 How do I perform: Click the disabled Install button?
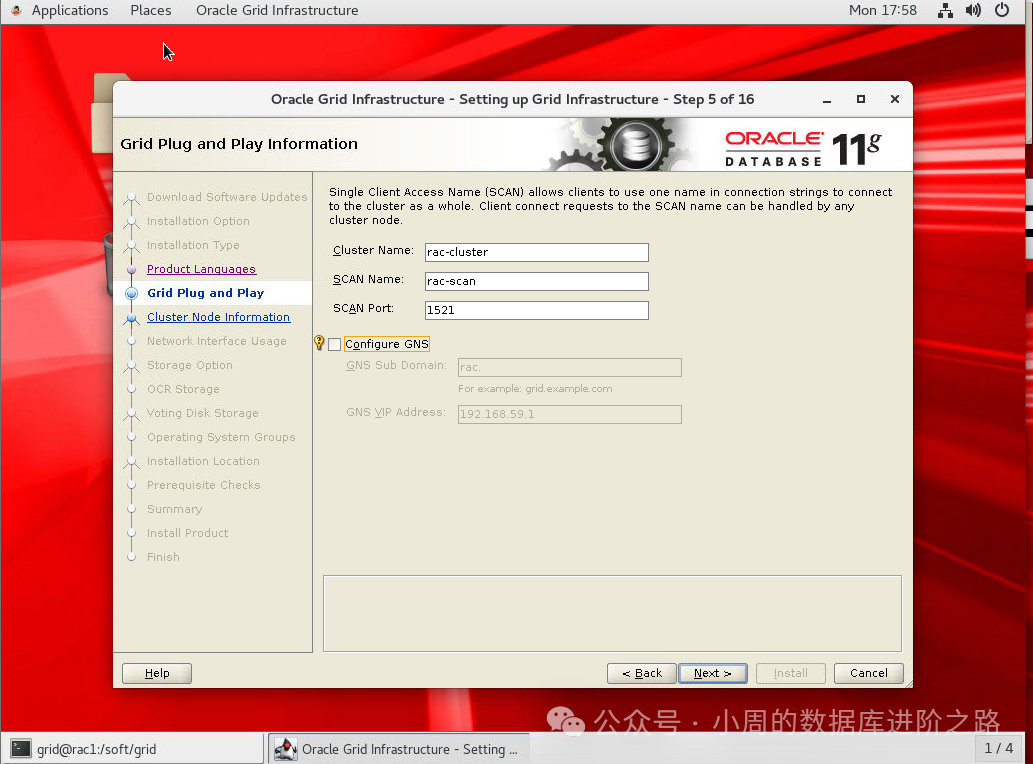[x=791, y=673]
